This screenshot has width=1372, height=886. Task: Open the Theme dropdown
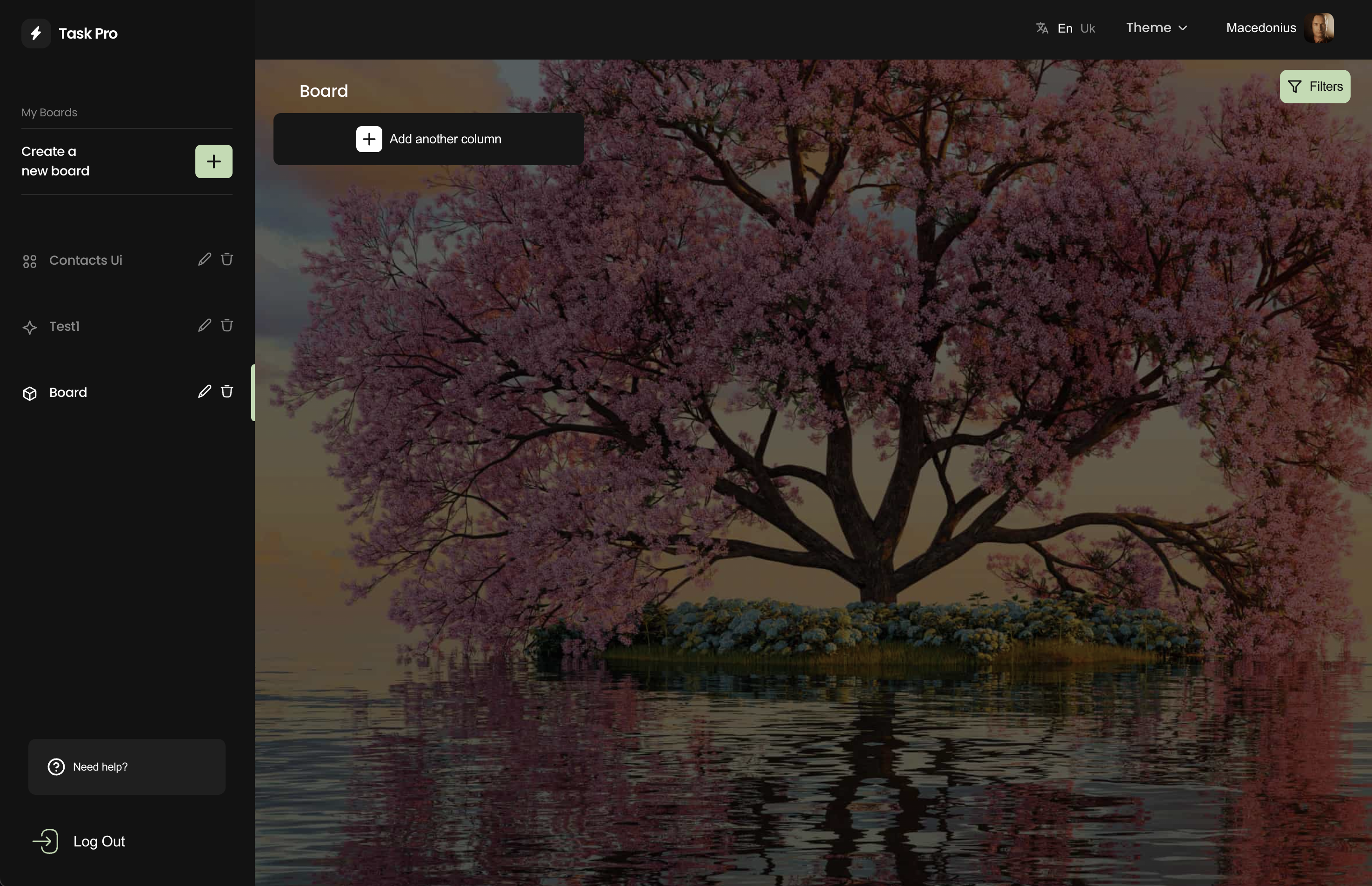pos(1148,27)
